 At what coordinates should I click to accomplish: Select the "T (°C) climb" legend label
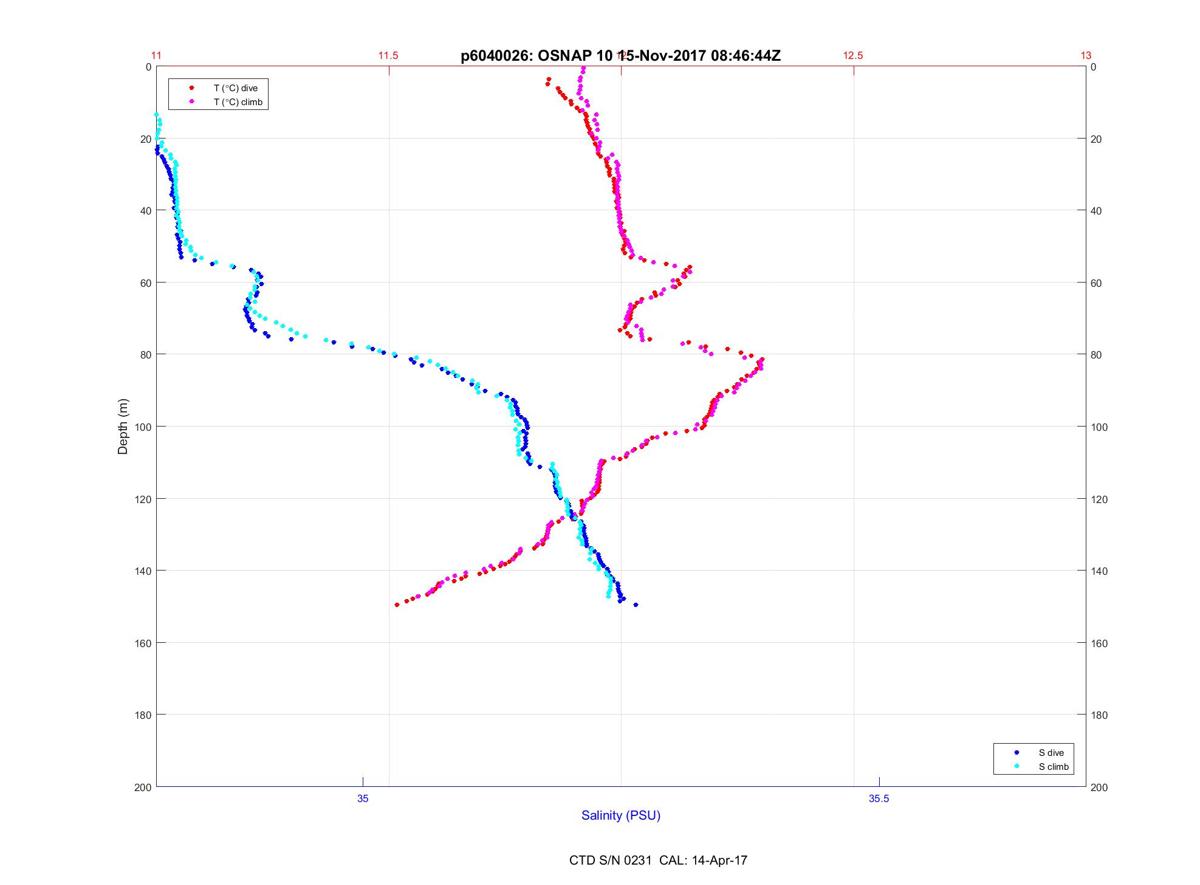pos(240,102)
